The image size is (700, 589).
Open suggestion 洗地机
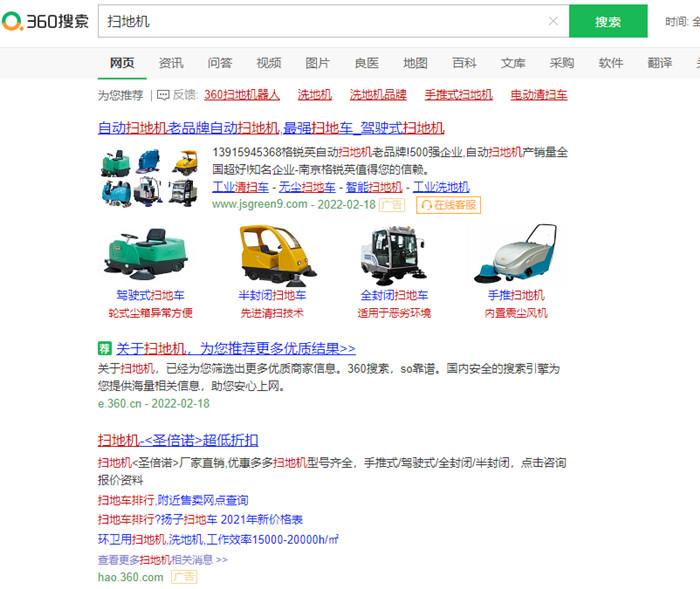[315, 95]
